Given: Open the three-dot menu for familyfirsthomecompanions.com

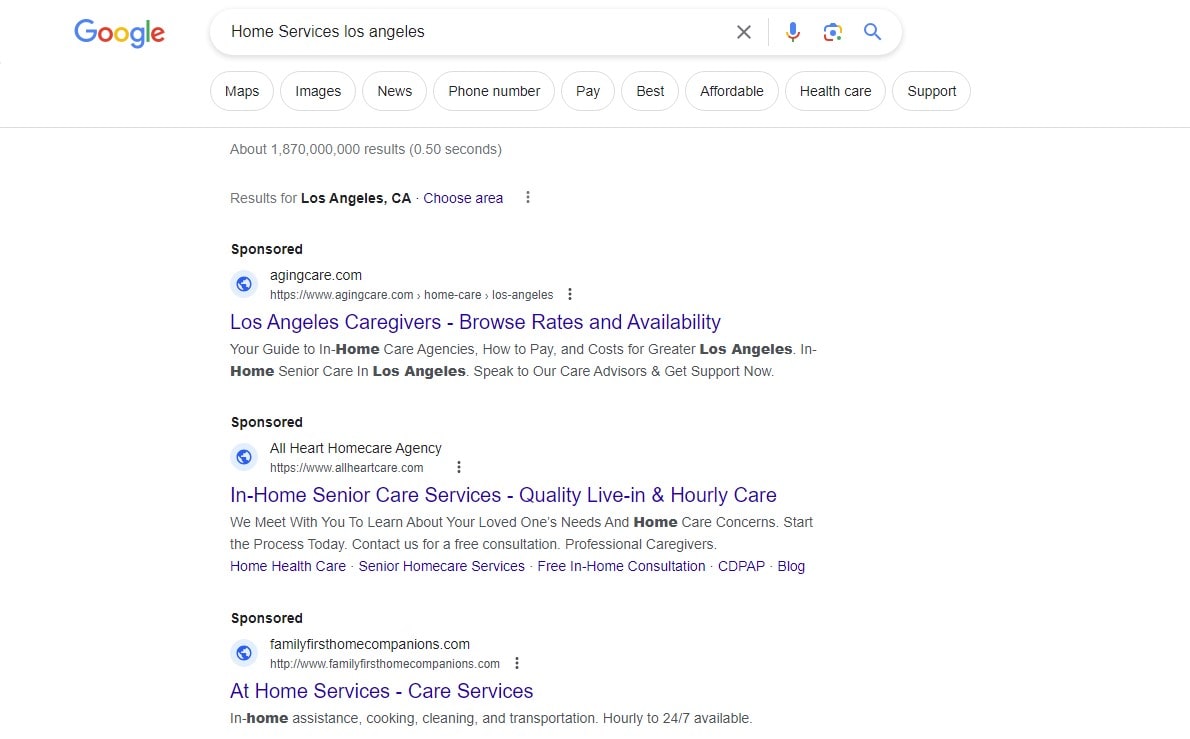Looking at the screenshot, I should (x=517, y=662).
